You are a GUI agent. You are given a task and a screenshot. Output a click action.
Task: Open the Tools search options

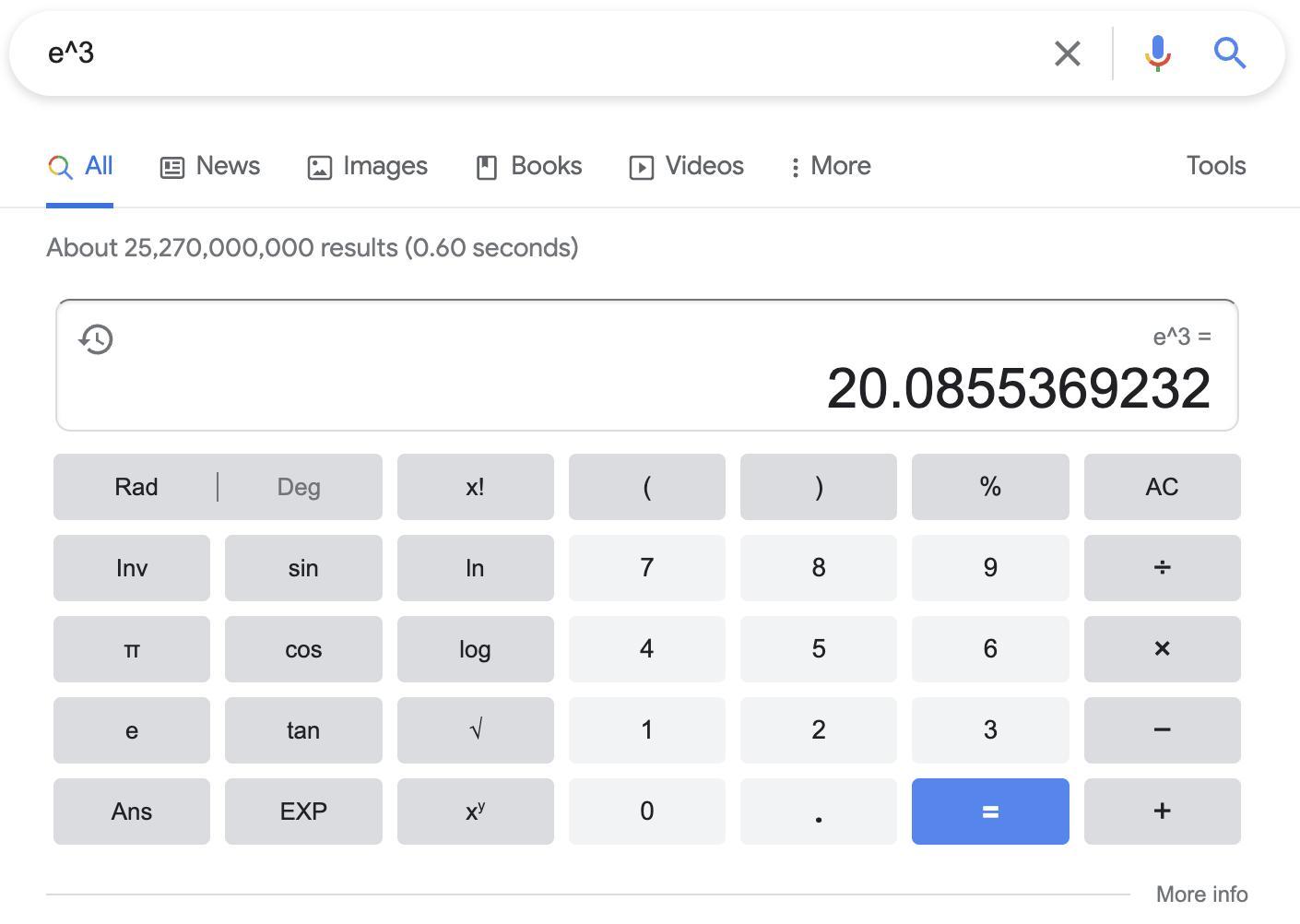pyautogui.click(x=1215, y=166)
